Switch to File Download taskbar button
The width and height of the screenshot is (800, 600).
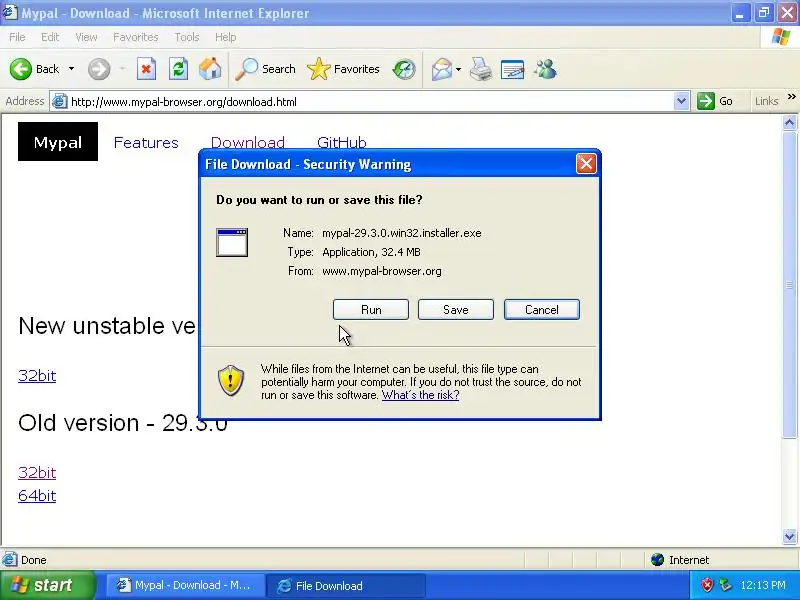click(x=346, y=585)
